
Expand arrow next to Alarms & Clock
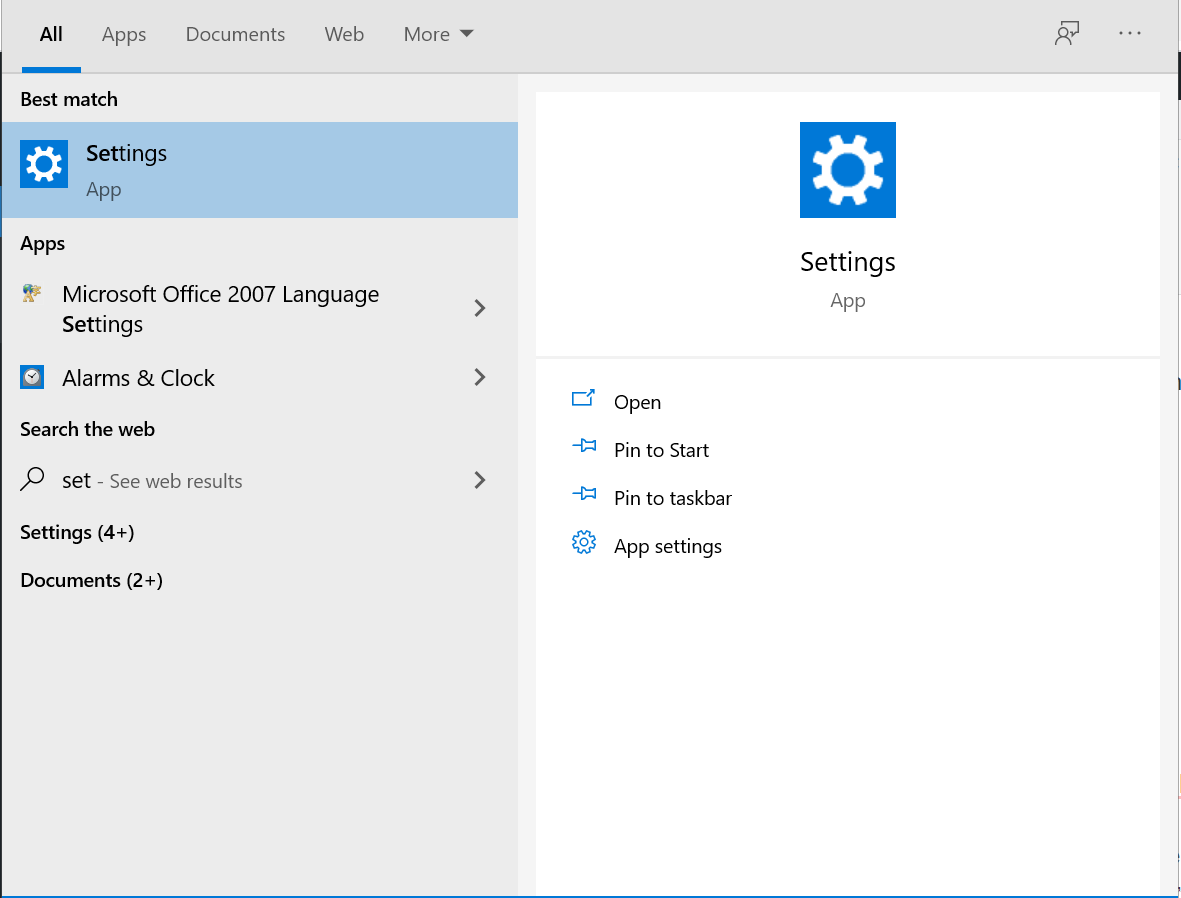click(480, 377)
